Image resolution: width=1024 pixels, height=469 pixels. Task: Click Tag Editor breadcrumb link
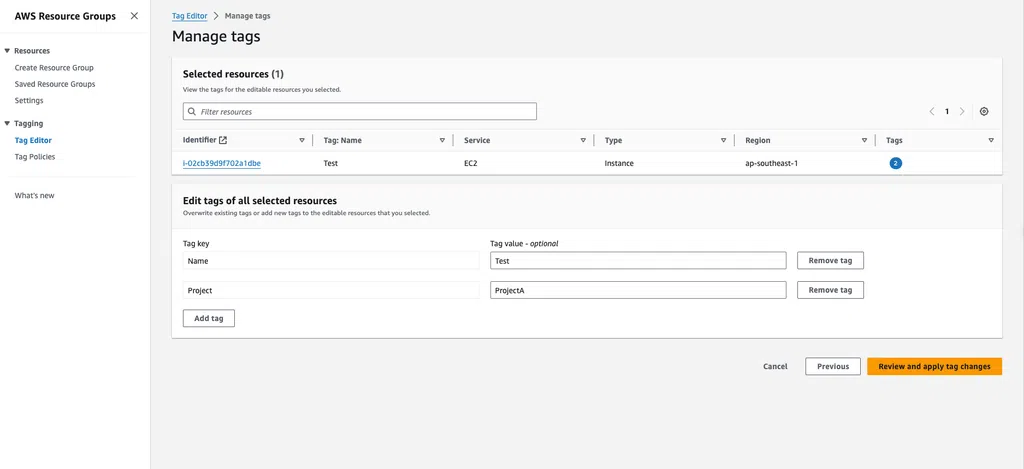189,16
